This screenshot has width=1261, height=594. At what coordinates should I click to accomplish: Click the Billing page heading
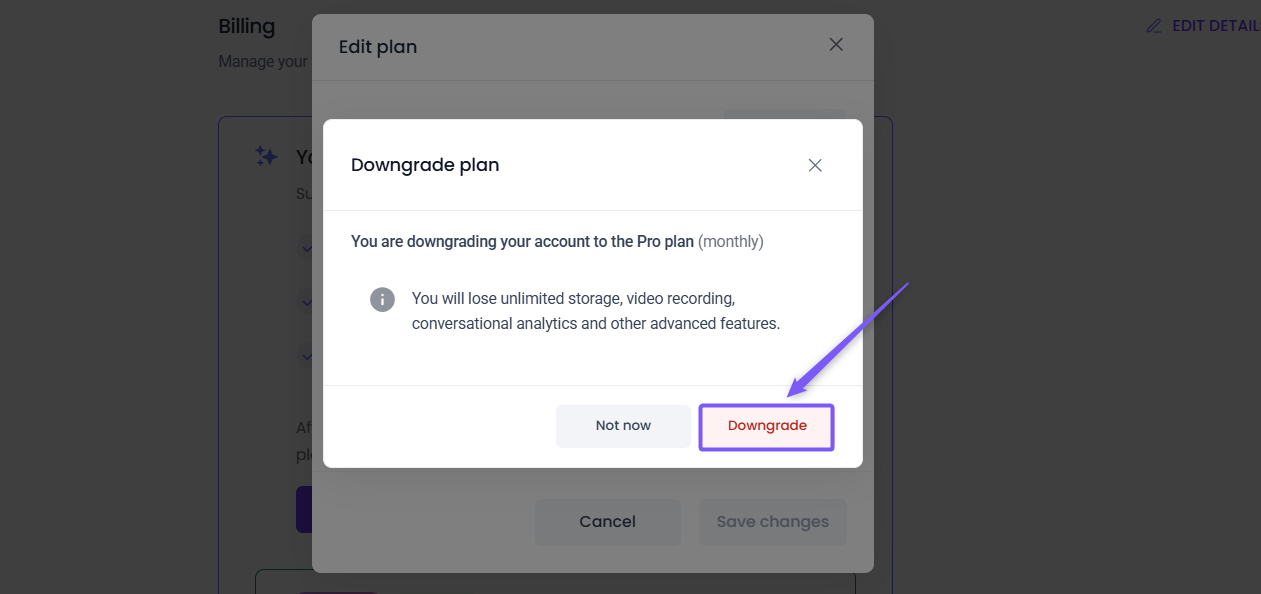click(247, 26)
